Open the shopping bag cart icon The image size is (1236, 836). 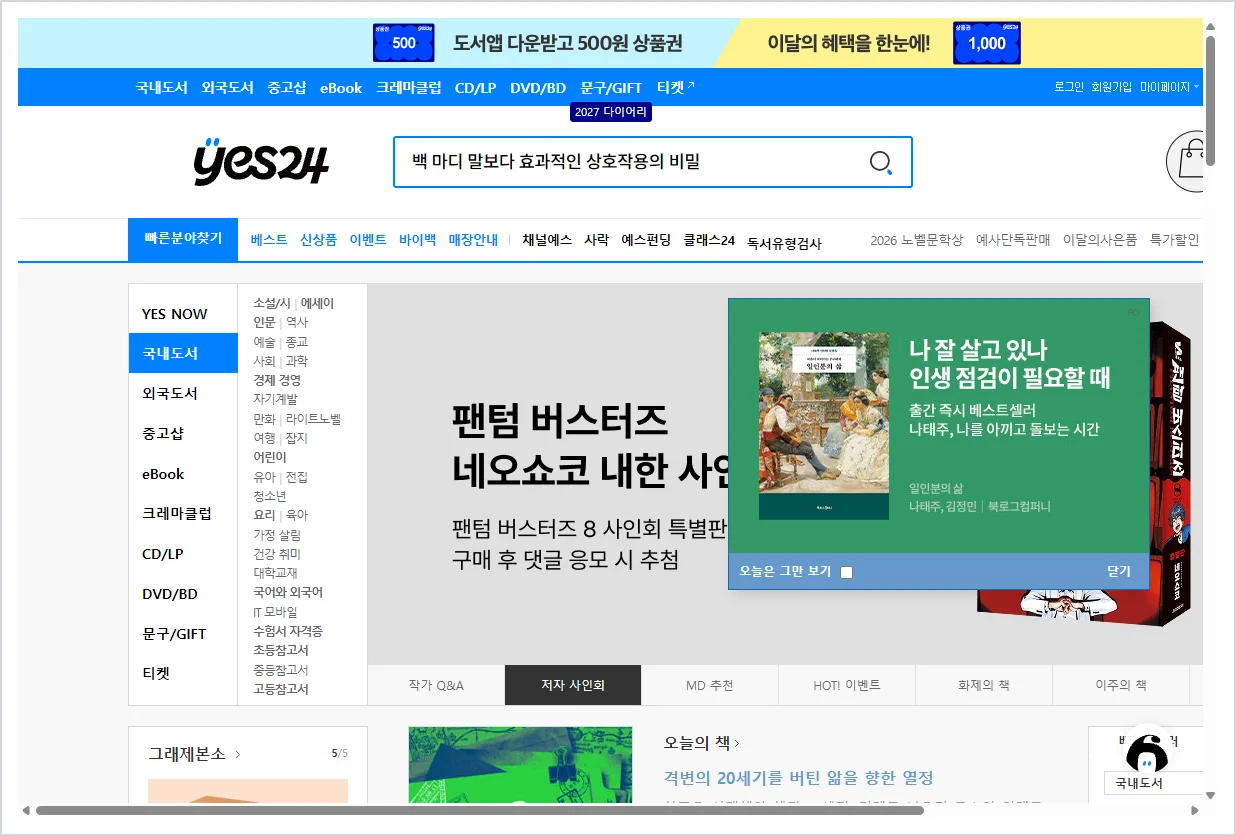coord(1186,161)
